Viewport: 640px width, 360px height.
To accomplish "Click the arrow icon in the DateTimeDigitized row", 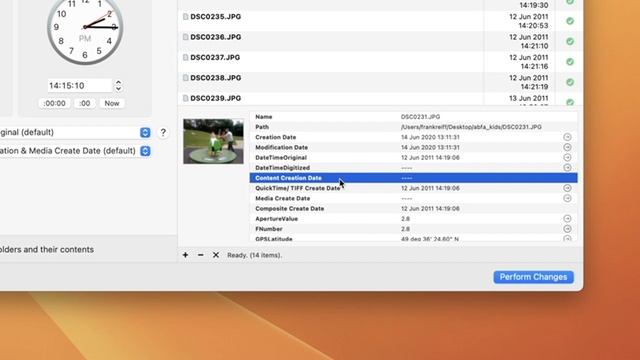I will (567, 168).
